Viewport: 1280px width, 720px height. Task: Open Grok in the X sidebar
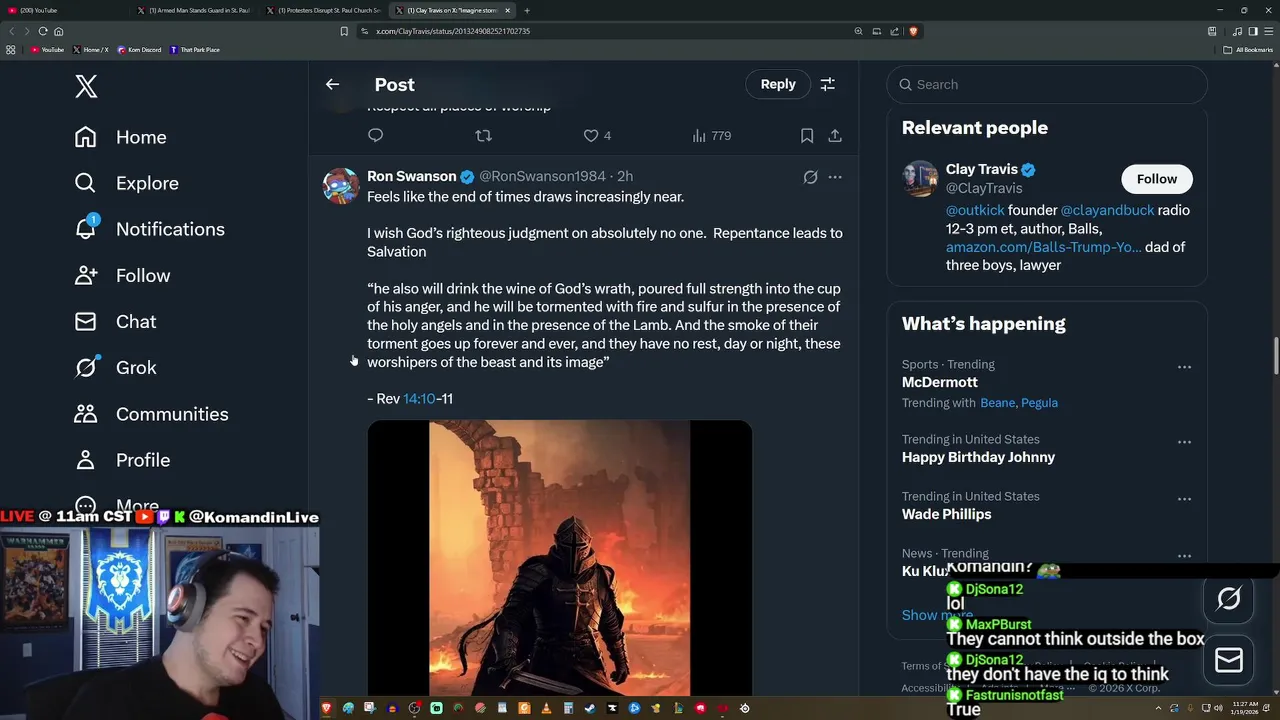coord(115,367)
